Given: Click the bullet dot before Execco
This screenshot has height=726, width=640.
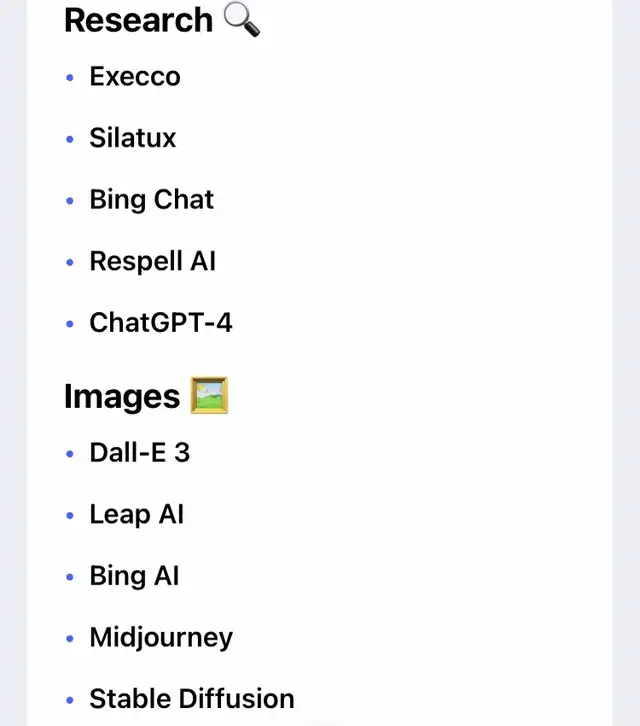Looking at the screenshot, I should [x=70, y=77].
